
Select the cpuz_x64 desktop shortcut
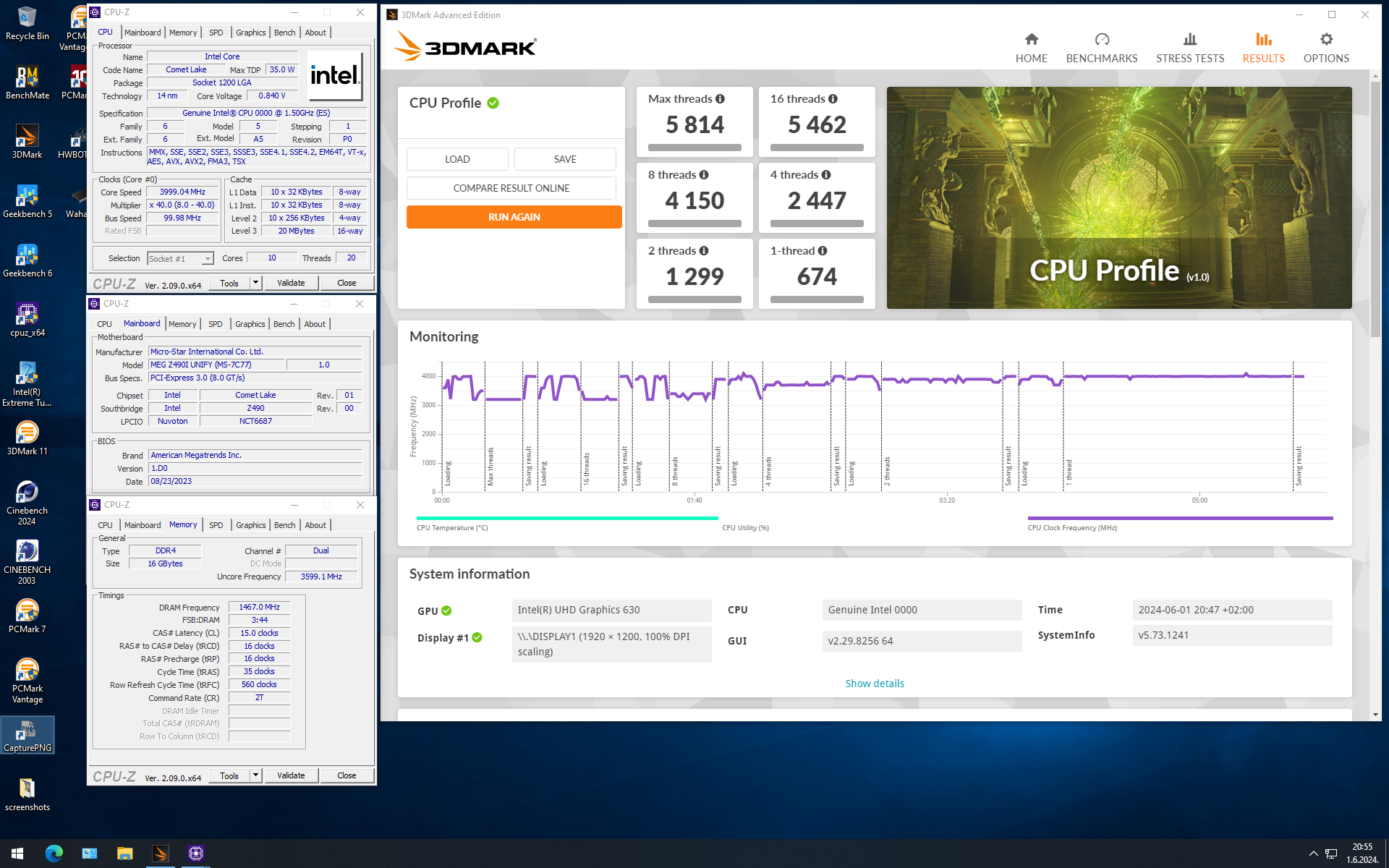point(27,320)
